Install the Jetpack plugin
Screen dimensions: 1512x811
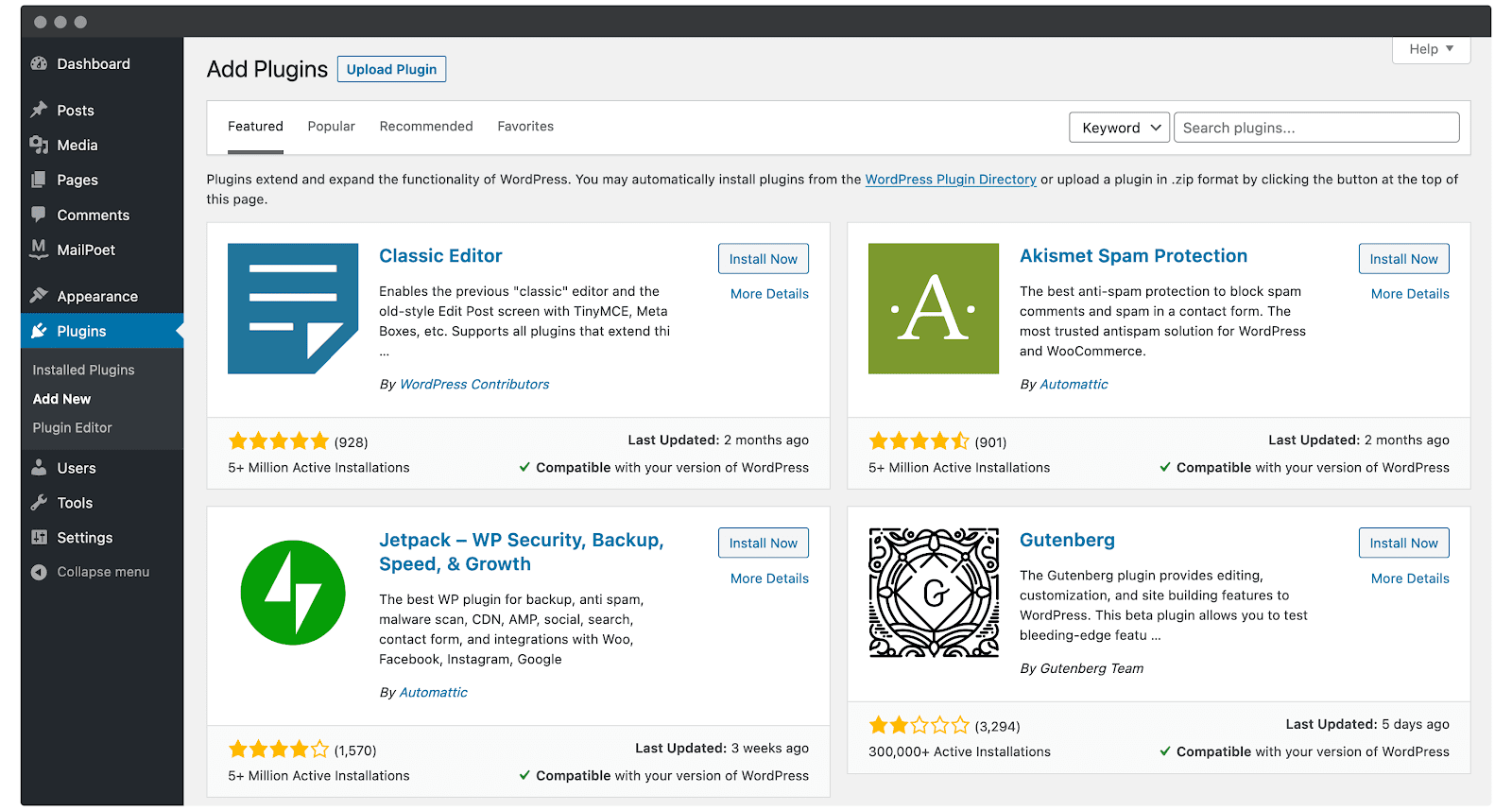coord(763,543)
